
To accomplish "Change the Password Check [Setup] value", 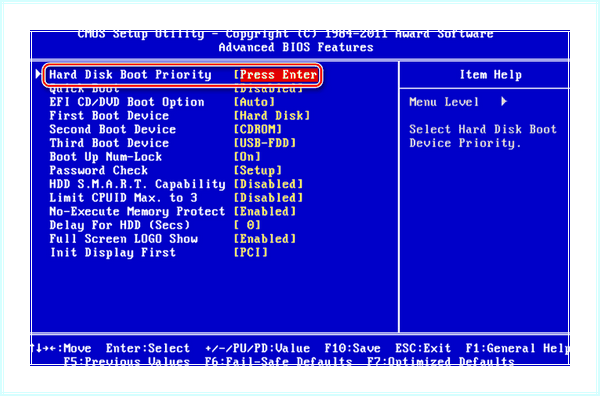I will pos(258,171).
